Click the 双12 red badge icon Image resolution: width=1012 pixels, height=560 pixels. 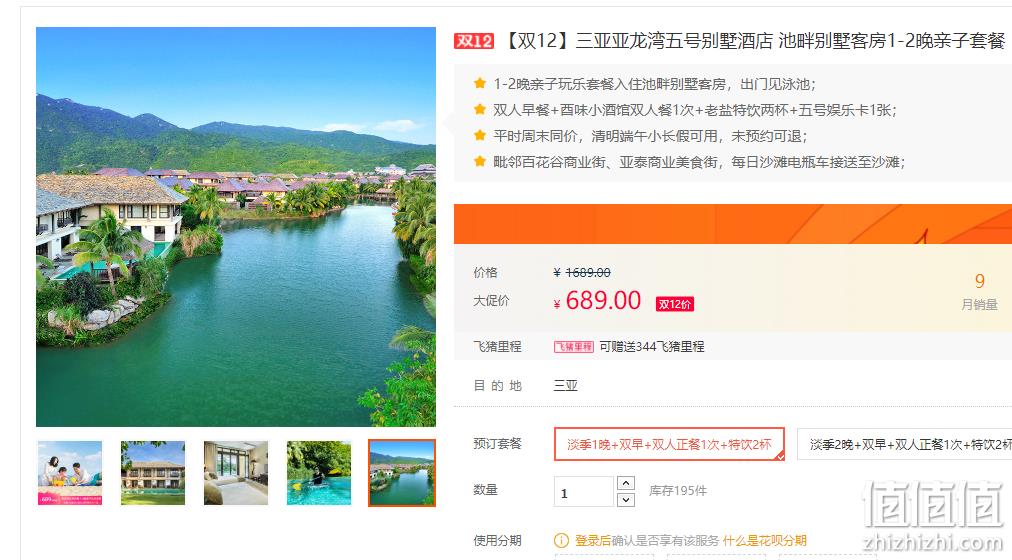473,41
